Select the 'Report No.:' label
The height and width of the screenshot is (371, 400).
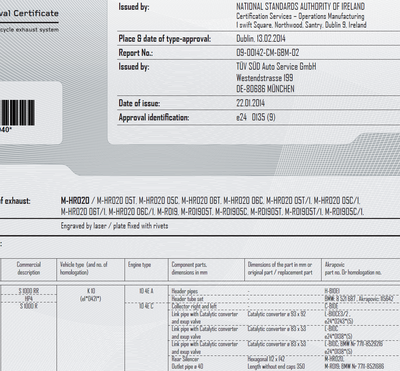click(136, 53)
